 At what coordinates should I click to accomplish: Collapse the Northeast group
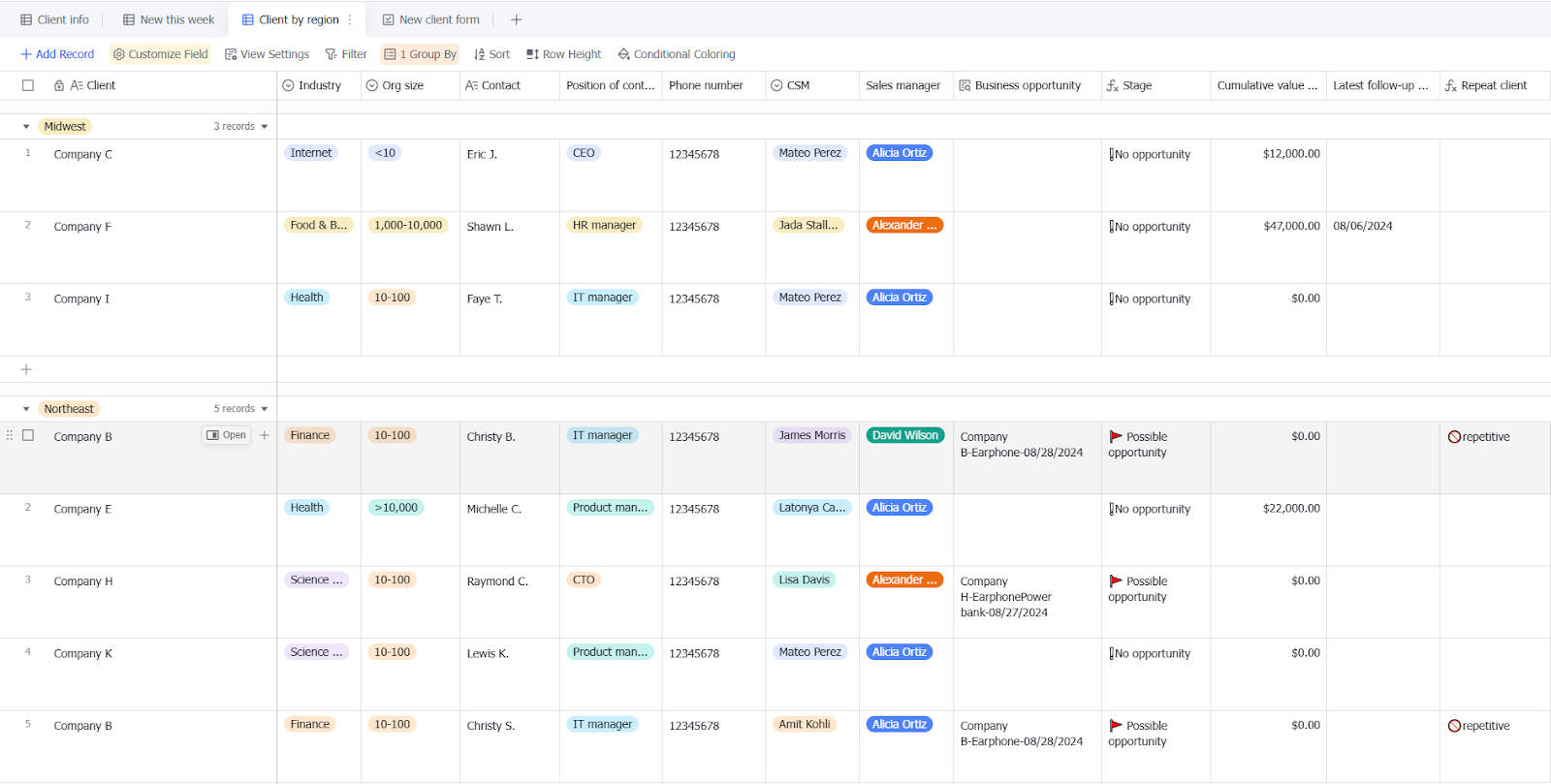(x=26, y=409)
